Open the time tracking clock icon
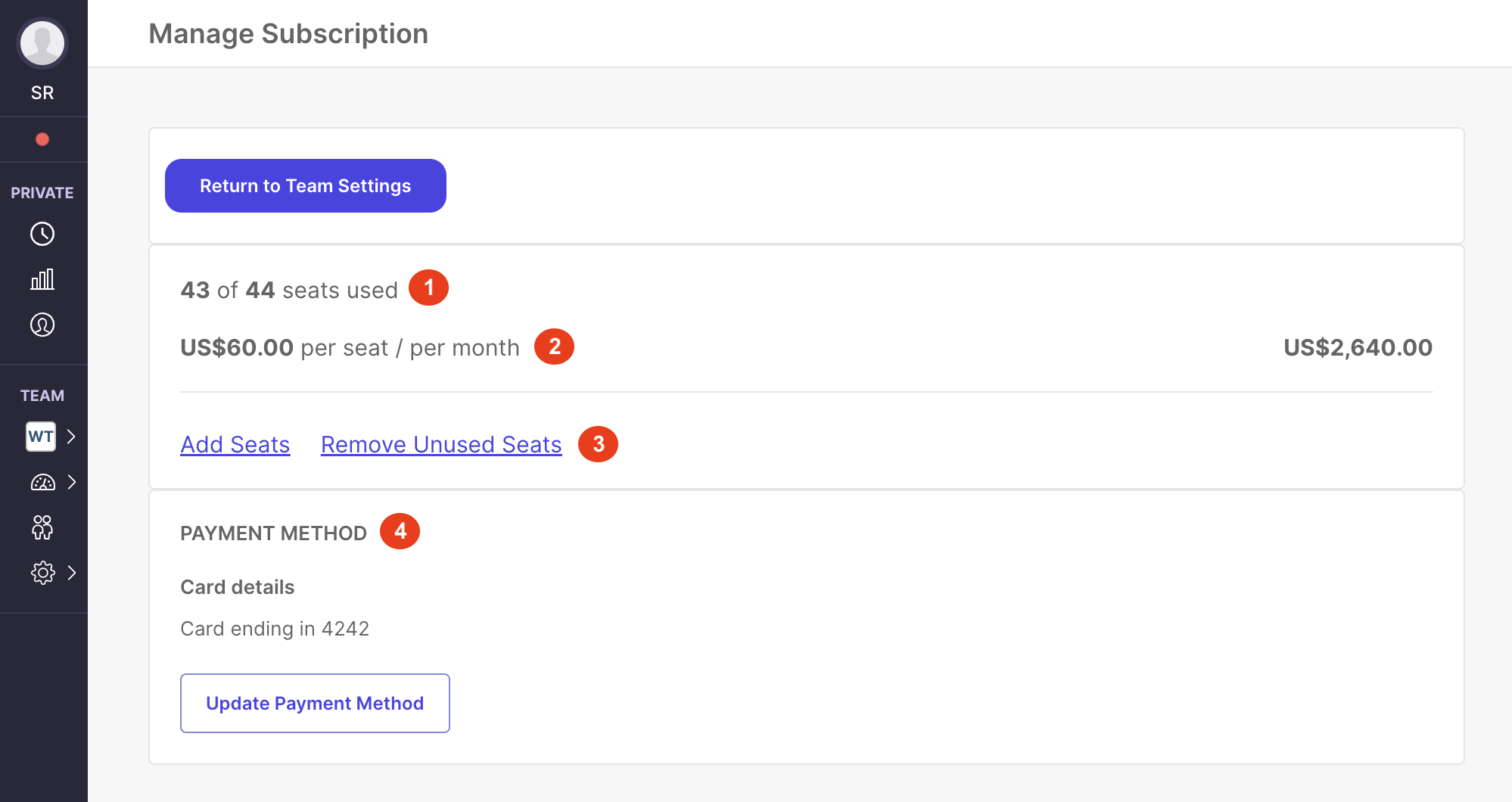This screenshot has height=802, width=1512. pyautogui.click(x=43, y=234)
